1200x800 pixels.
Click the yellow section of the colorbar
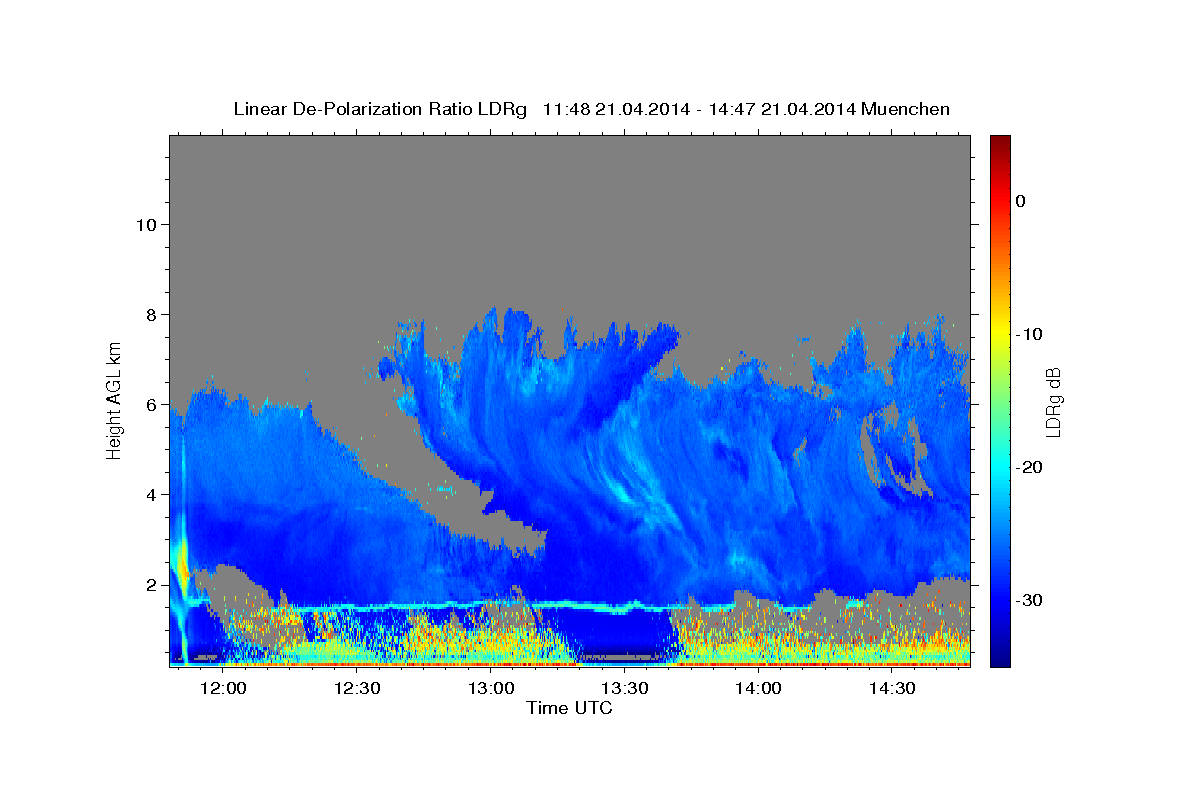point(1000,336)
